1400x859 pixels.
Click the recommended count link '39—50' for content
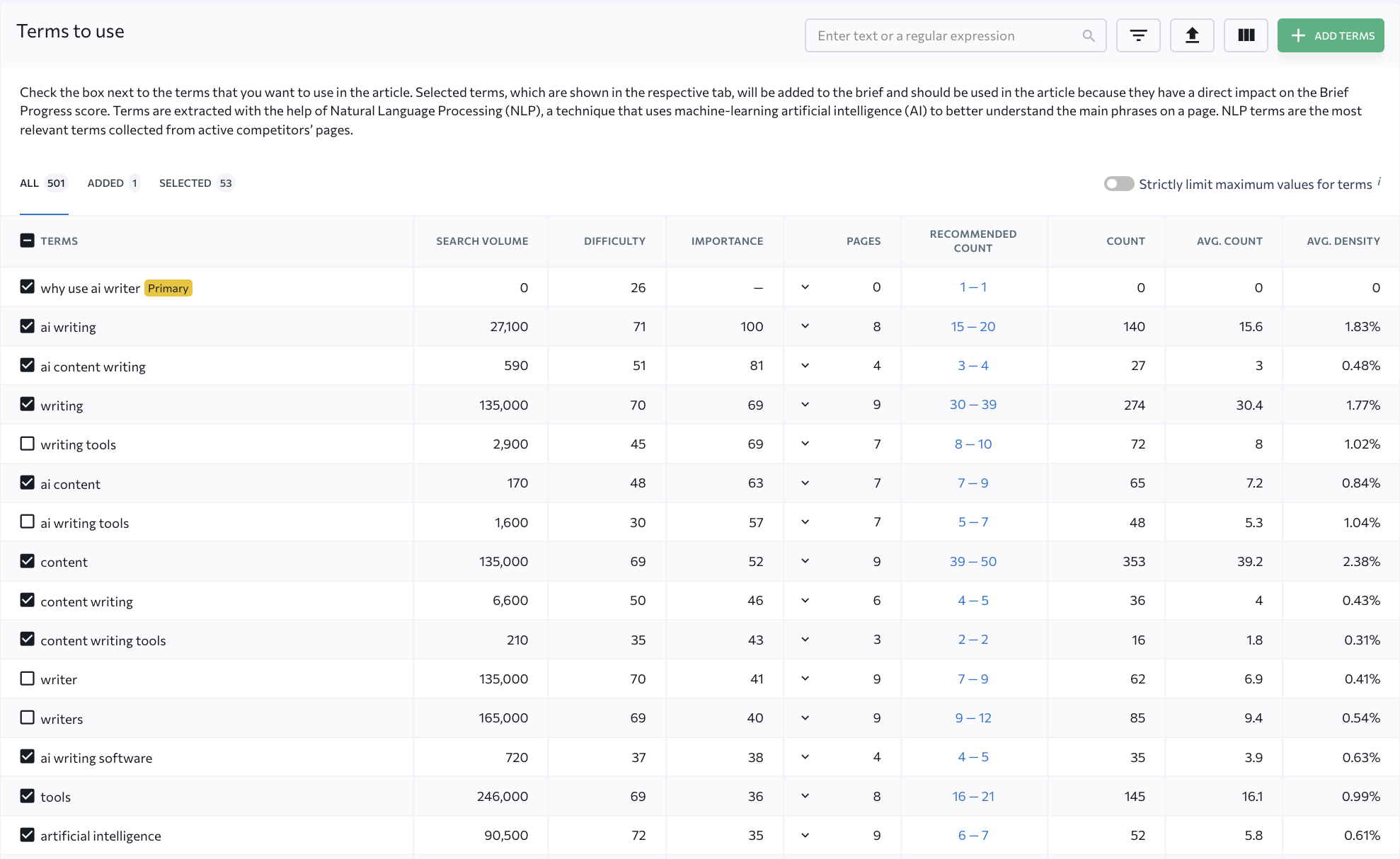[972, 561]
